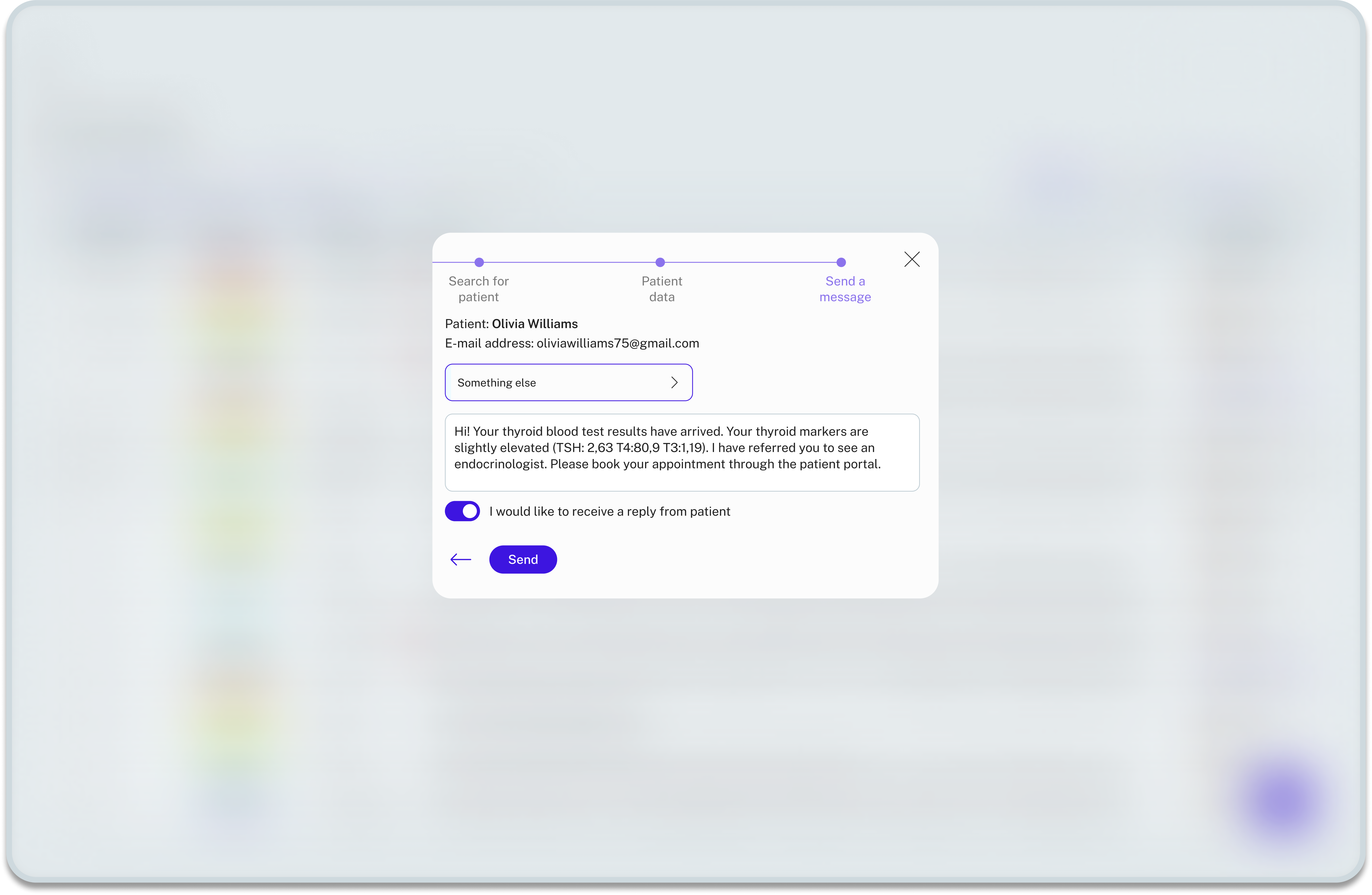Close the message dialog with the X

coord(912,259)
